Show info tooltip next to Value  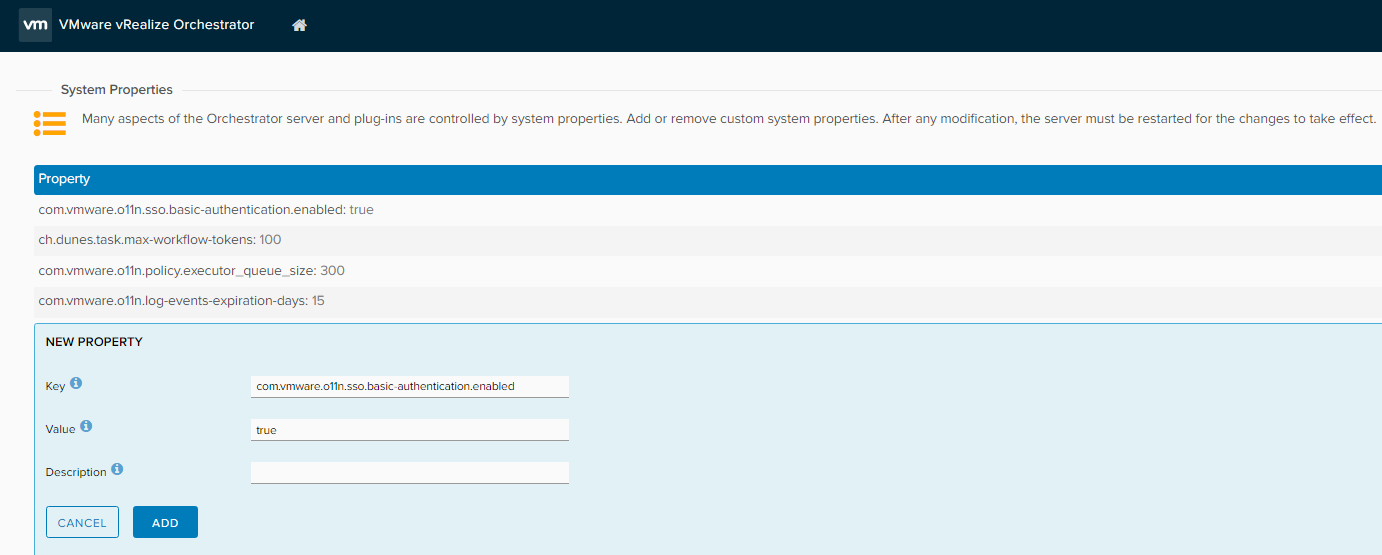[x=86, y=427]
